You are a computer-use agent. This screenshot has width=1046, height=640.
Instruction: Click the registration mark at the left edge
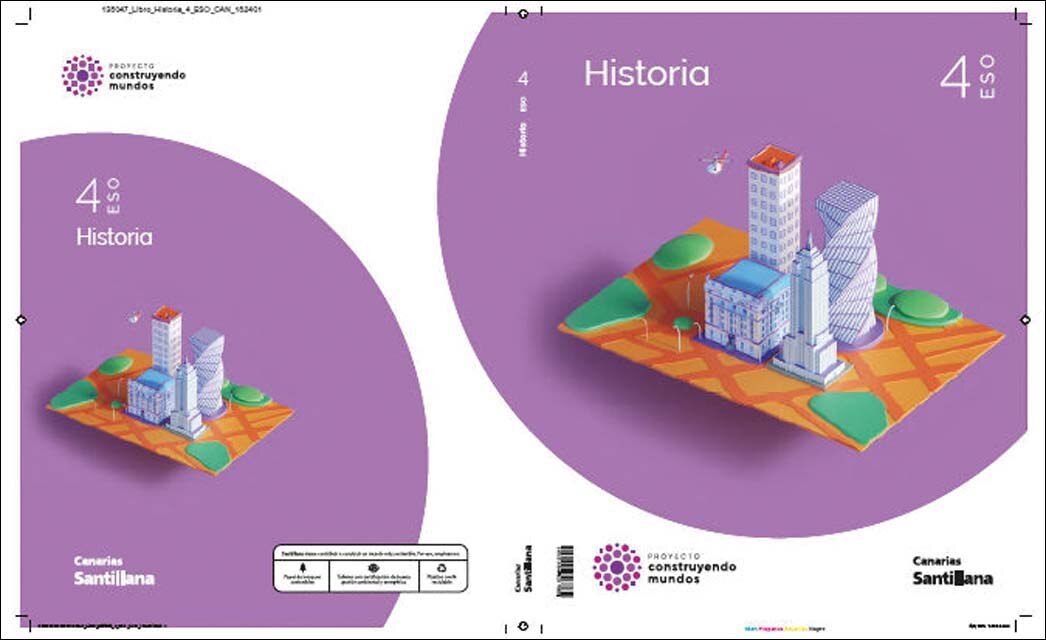pyautogui.click(x=21, y=320)
